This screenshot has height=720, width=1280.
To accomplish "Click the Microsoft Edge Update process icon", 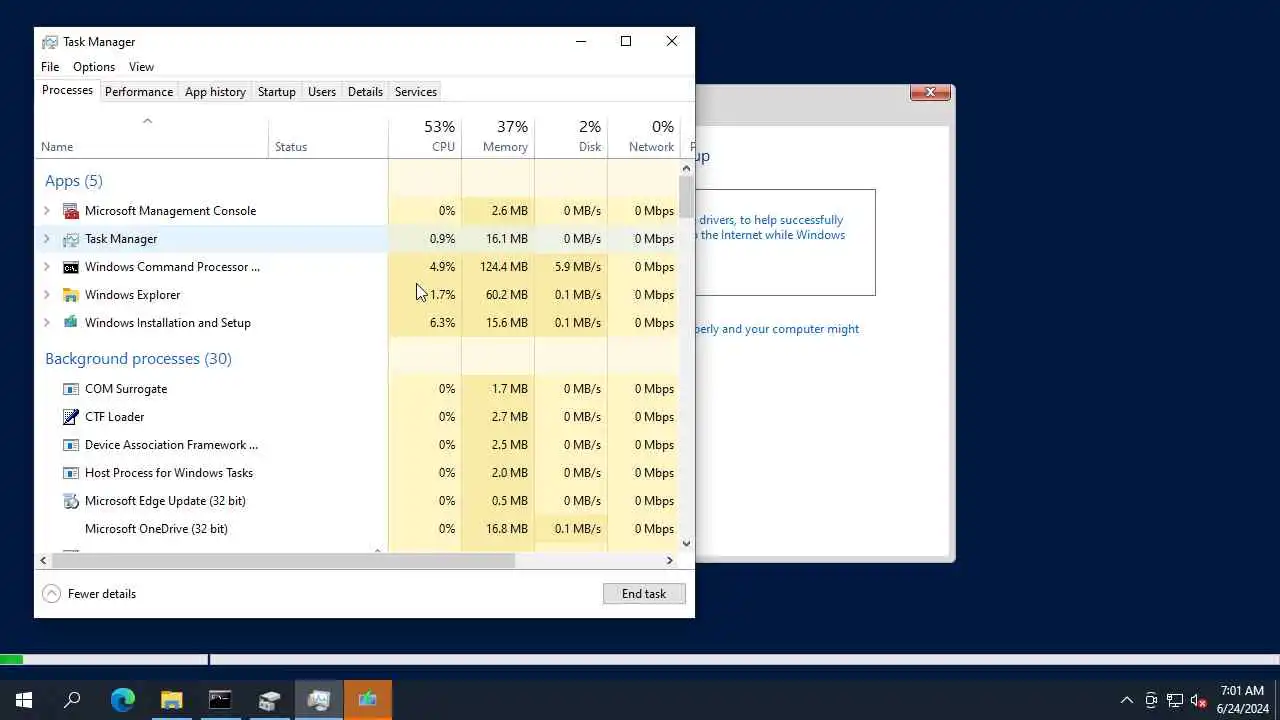I will (71, 501).
